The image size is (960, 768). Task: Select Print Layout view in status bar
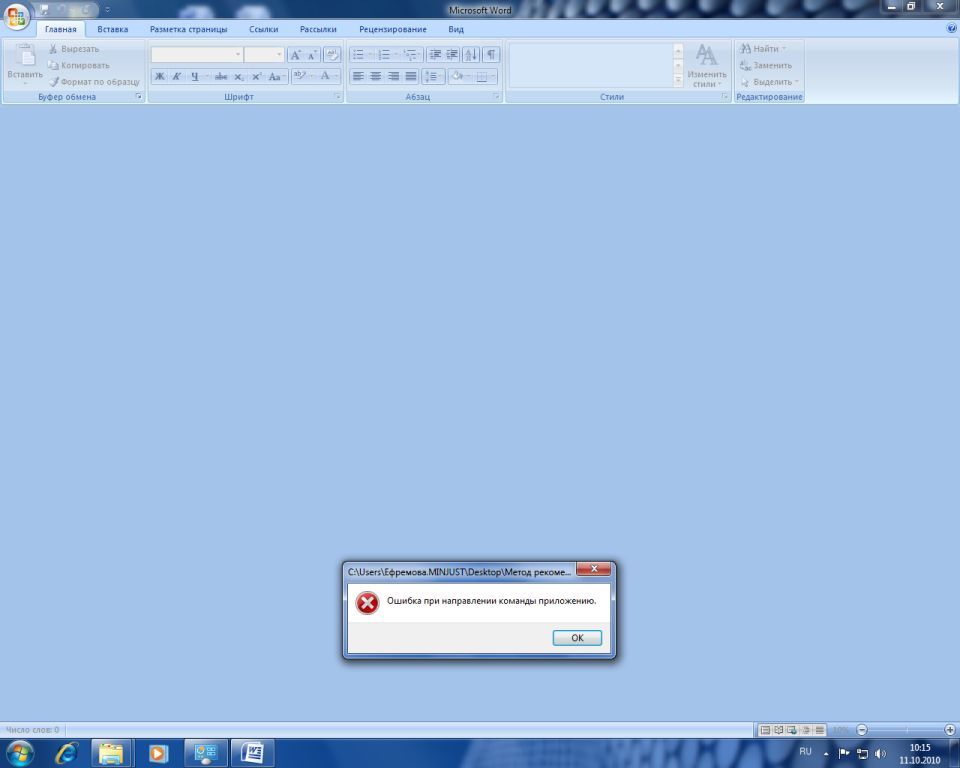click(765, 729)
